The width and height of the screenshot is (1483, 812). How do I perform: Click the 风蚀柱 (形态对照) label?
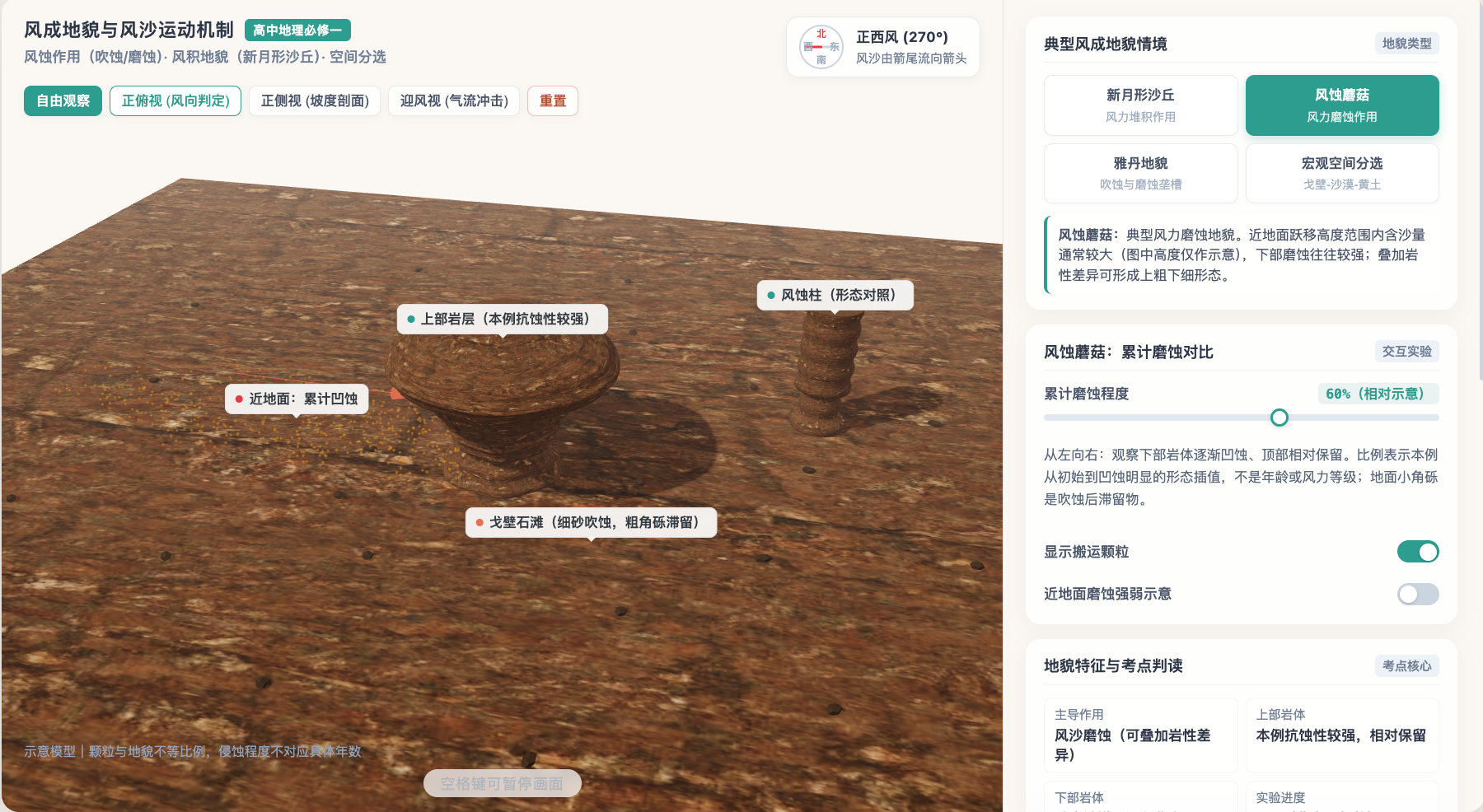(x=835, y=295)
